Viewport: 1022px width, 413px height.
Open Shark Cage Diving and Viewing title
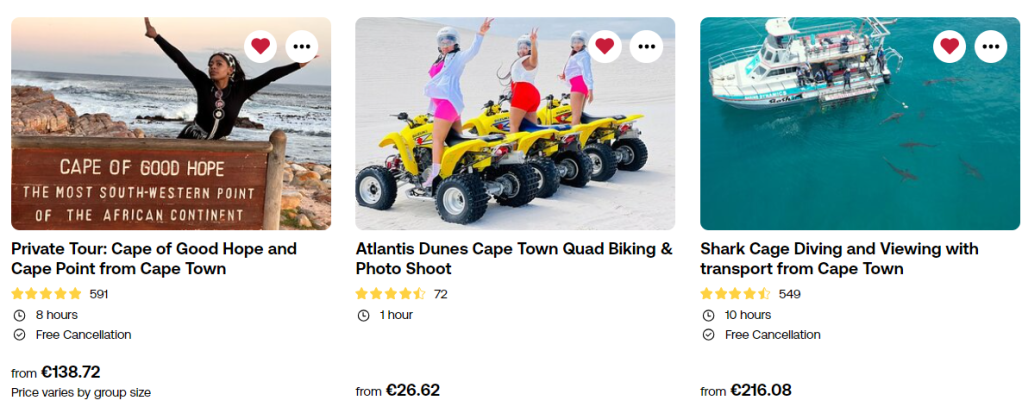point(839,258)
